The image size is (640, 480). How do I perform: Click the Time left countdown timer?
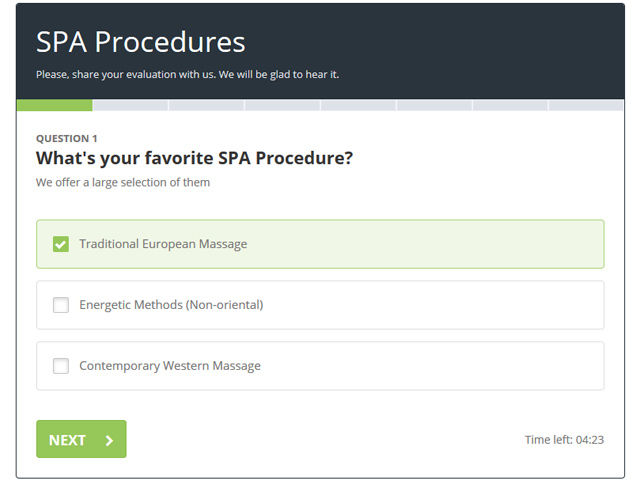pyautogui.click(x=564, y=440)
